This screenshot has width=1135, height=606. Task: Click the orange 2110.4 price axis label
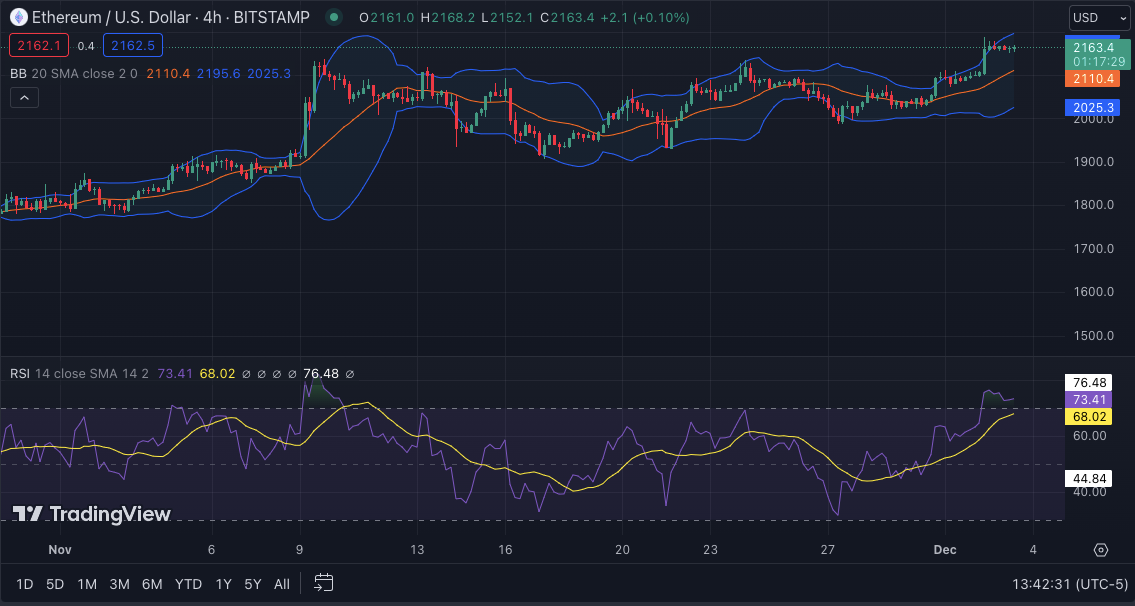[1093, 78]
